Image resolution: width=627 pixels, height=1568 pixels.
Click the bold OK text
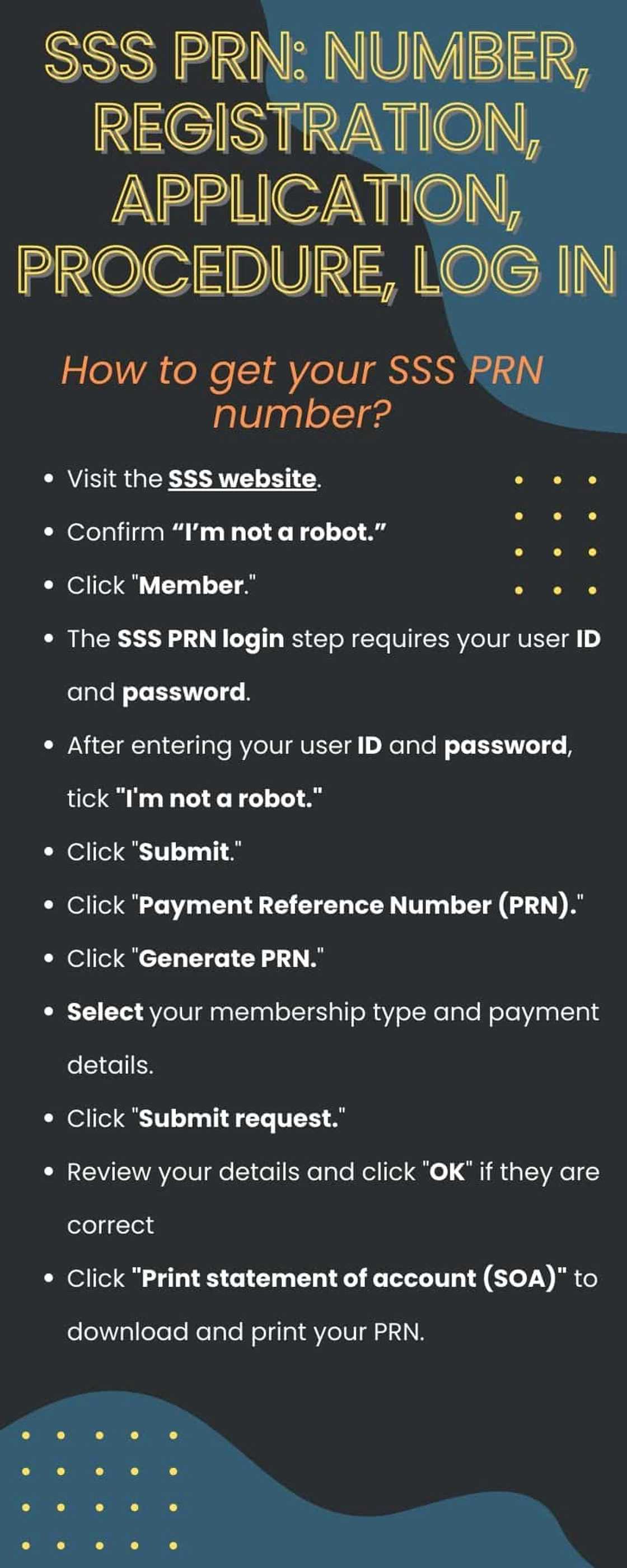(447, 1172)
